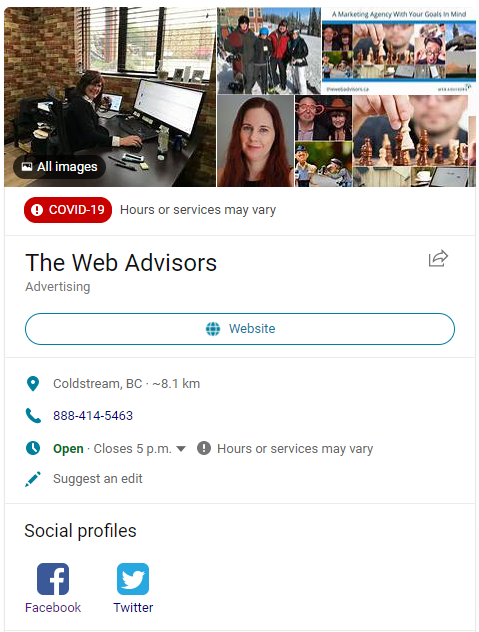View the ski group photo thumbnail
479x632 pixels.
[x=269, y=51]
